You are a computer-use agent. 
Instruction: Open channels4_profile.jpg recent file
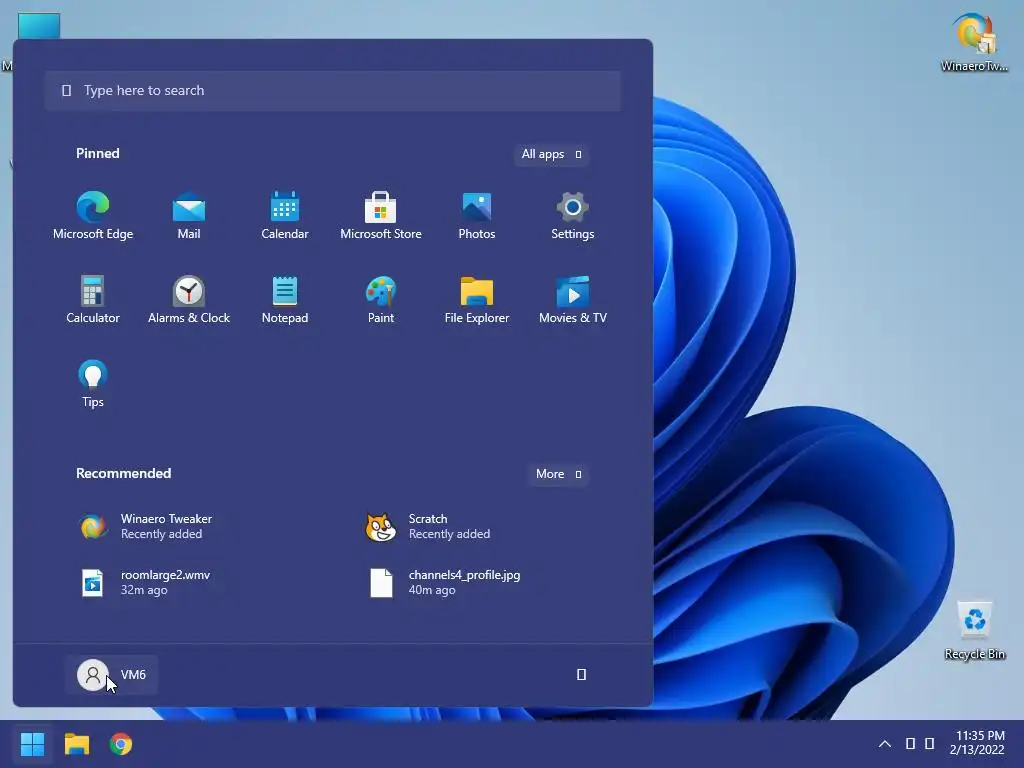coord(444,583)
